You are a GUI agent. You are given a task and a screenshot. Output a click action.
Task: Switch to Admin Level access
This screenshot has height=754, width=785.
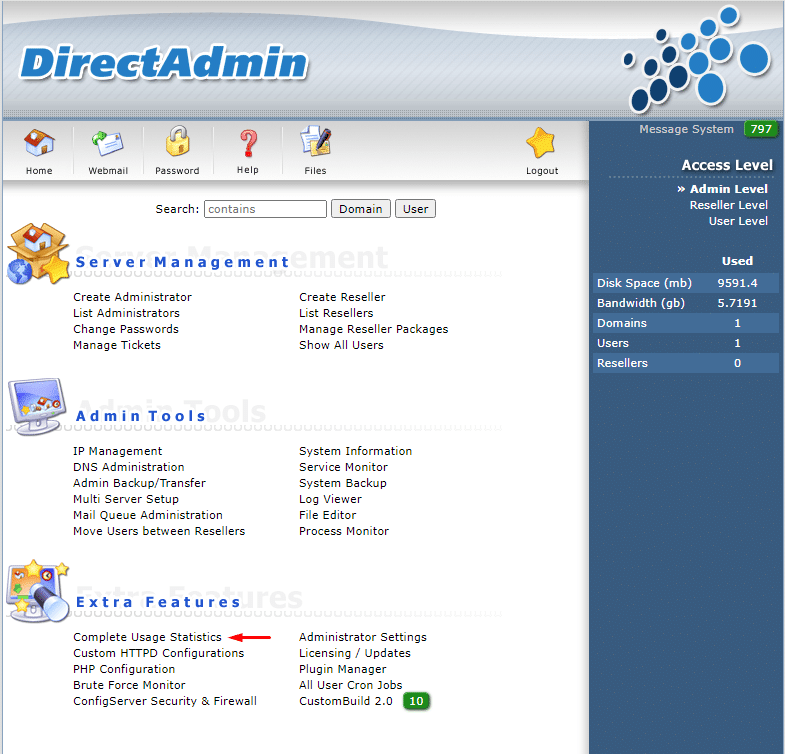tap(728, 189)
